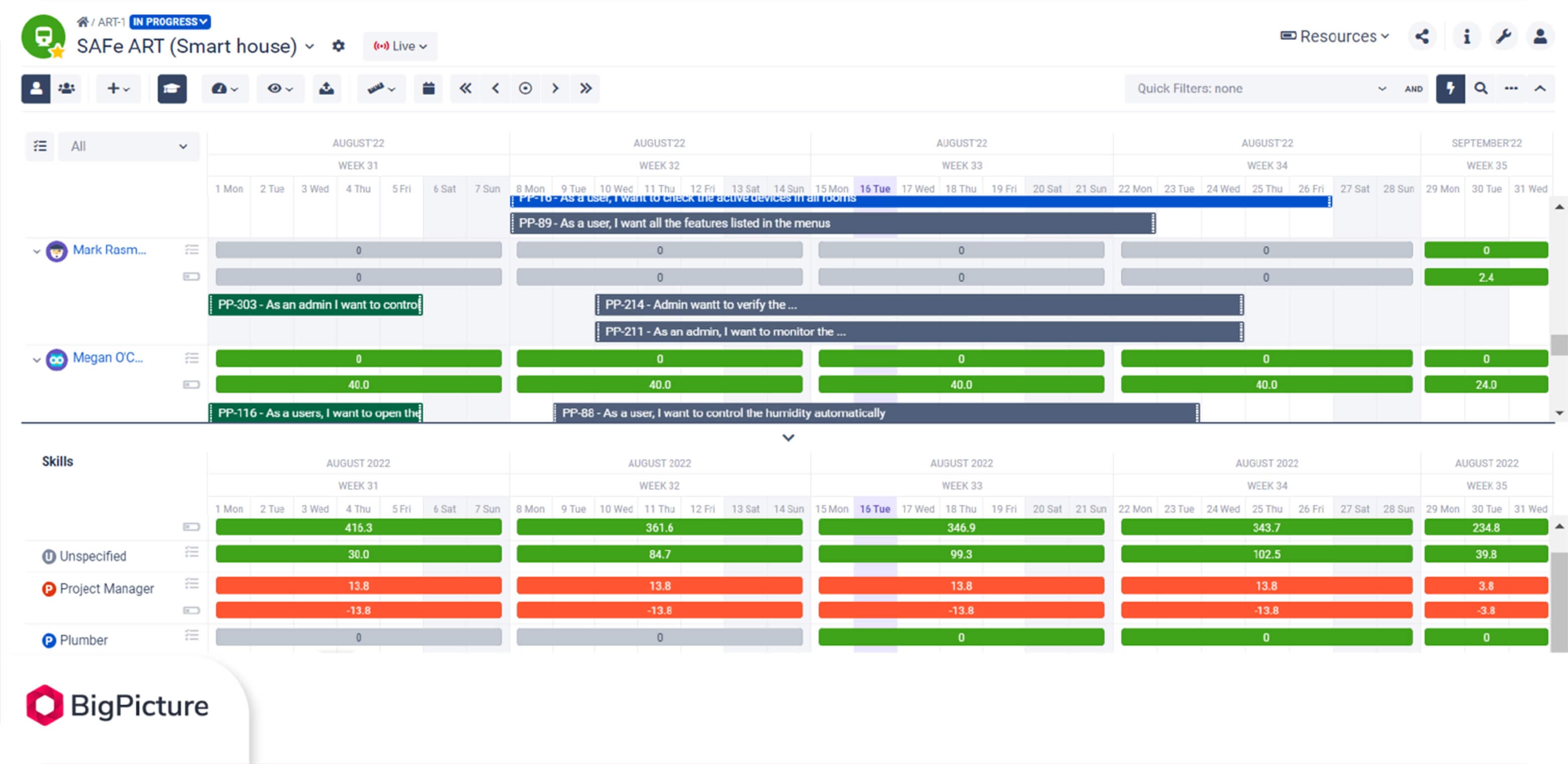Jump far back with double left arrows
The height and width of the screenshot is (764, 1568).
pyautogui.click(x=466, y=89)
